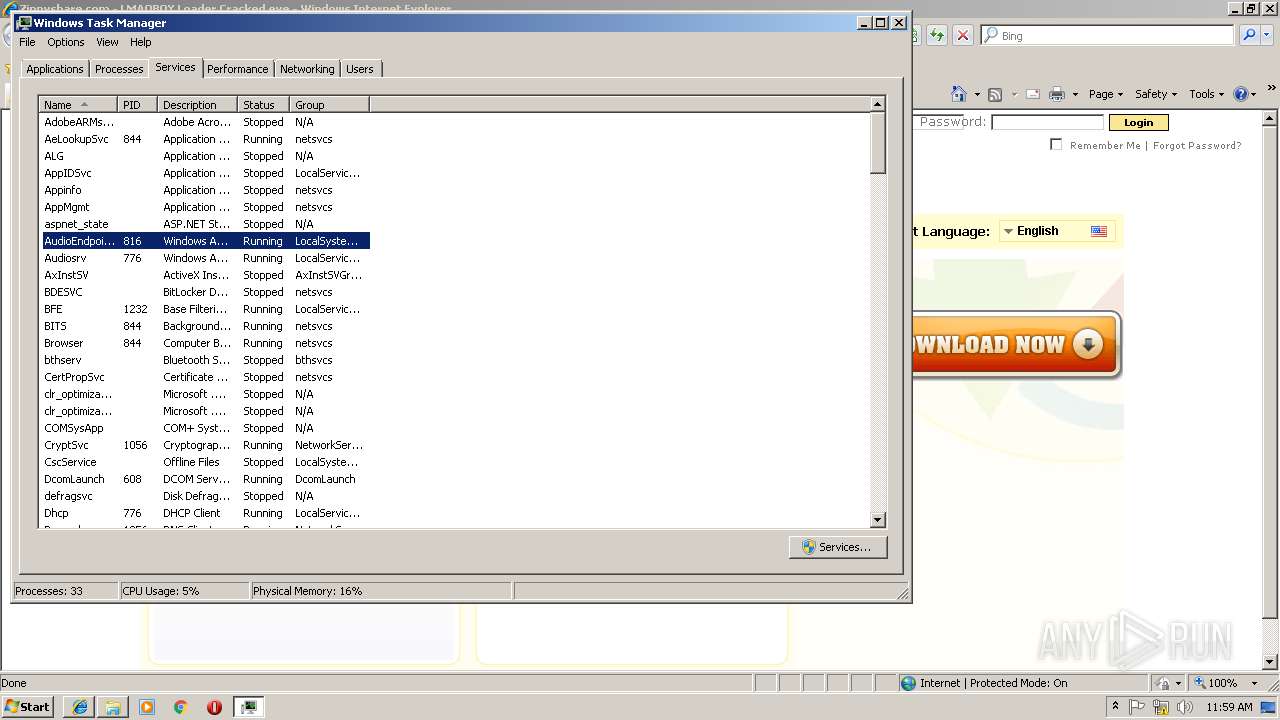
Task: Sort services by PID column header
Action: tap(137, 104)
